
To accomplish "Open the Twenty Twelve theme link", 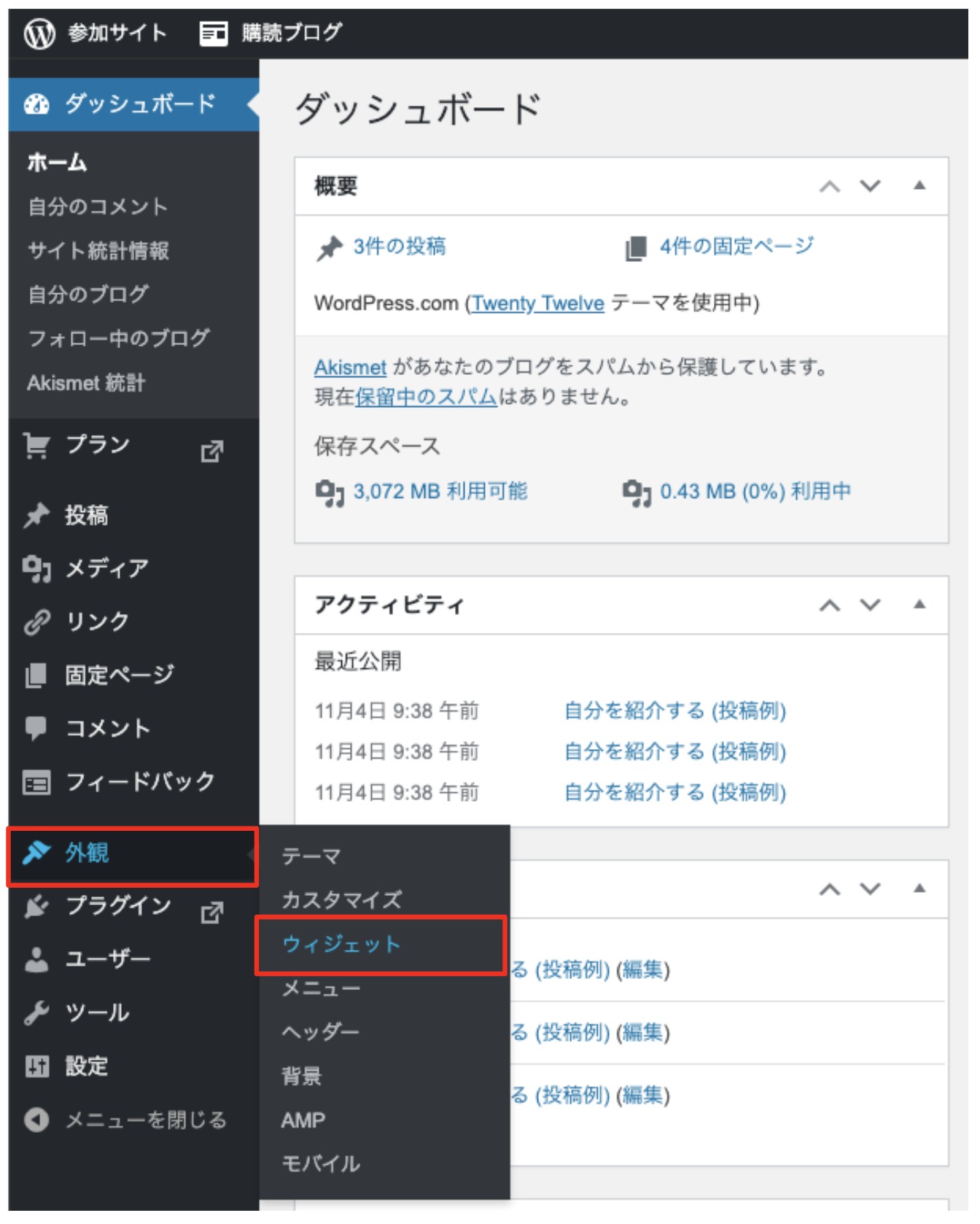I will (537, 303).
